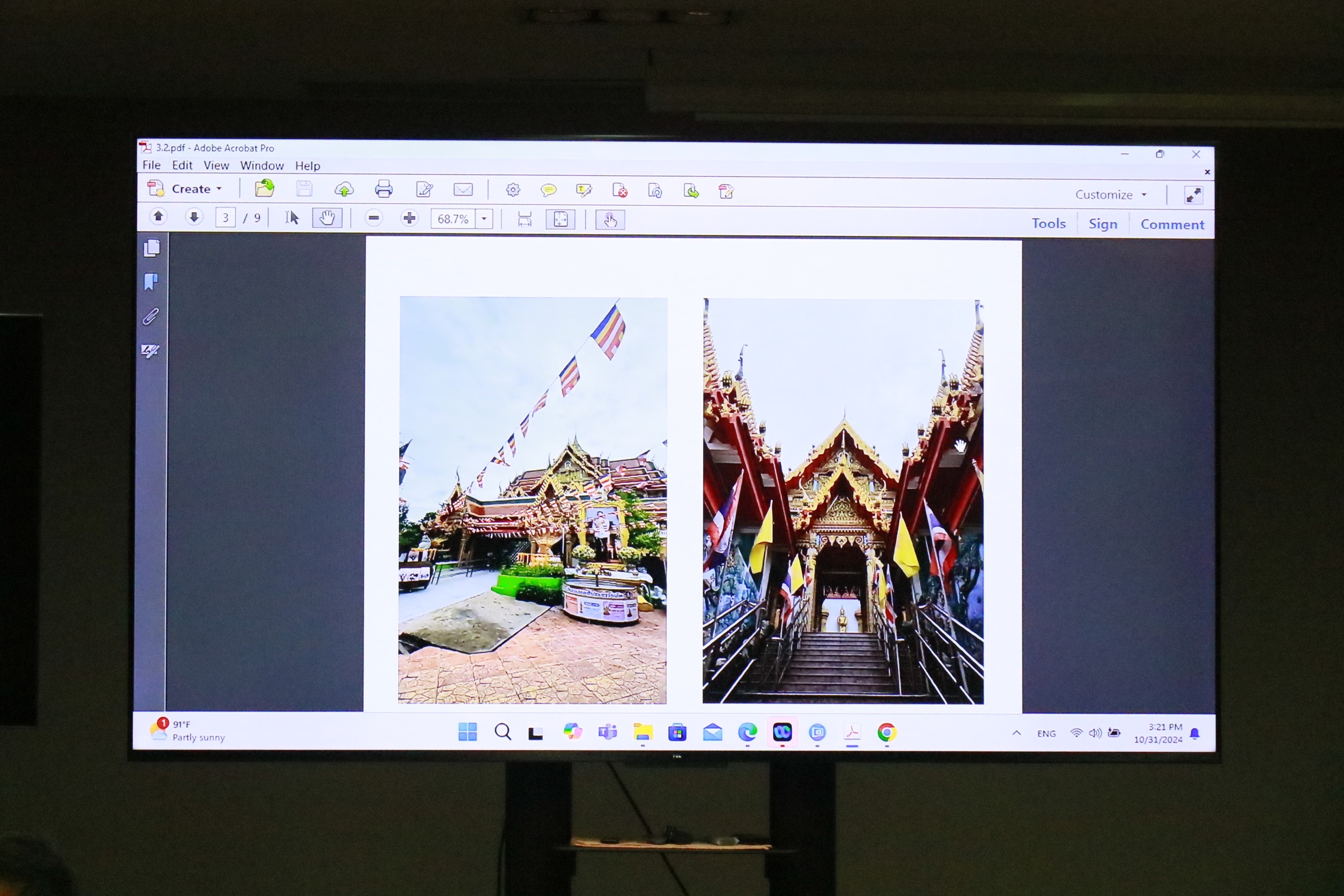Open the Sign pane
The width and height of the screenshot is (1344, 896).
tap(1102, 224)
